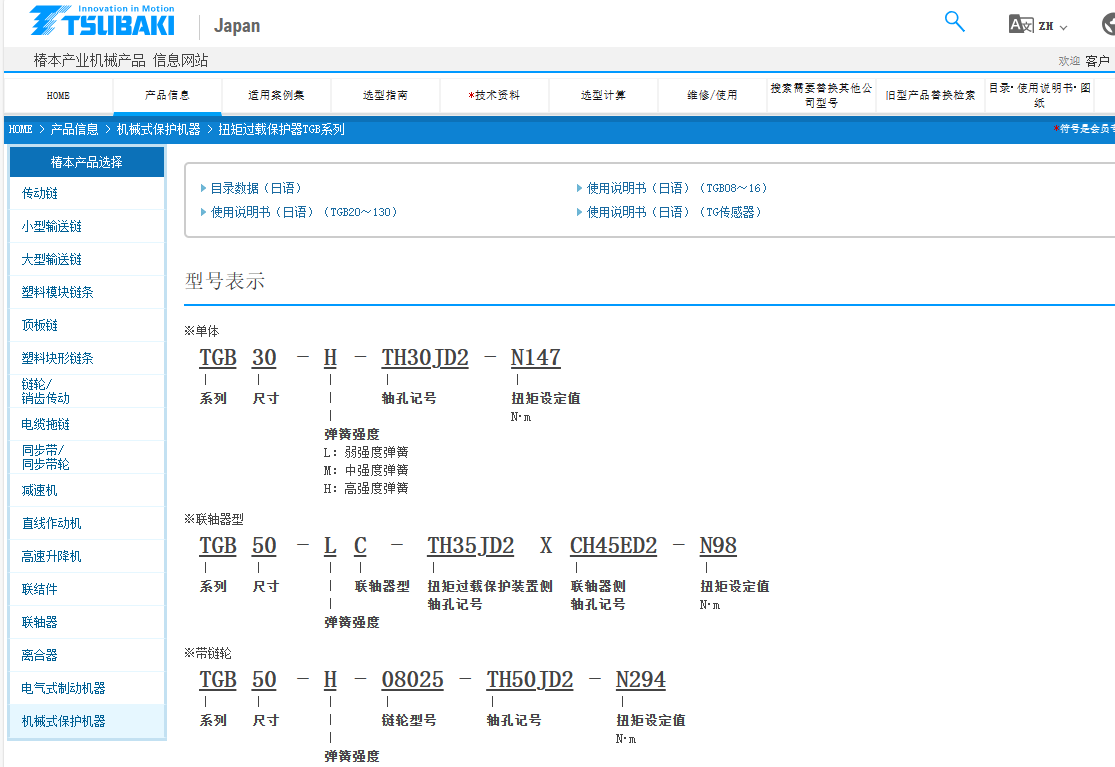
Task: Click 旧型产品替换检索 in the top navigation
Action: click(x=931, y=96)
